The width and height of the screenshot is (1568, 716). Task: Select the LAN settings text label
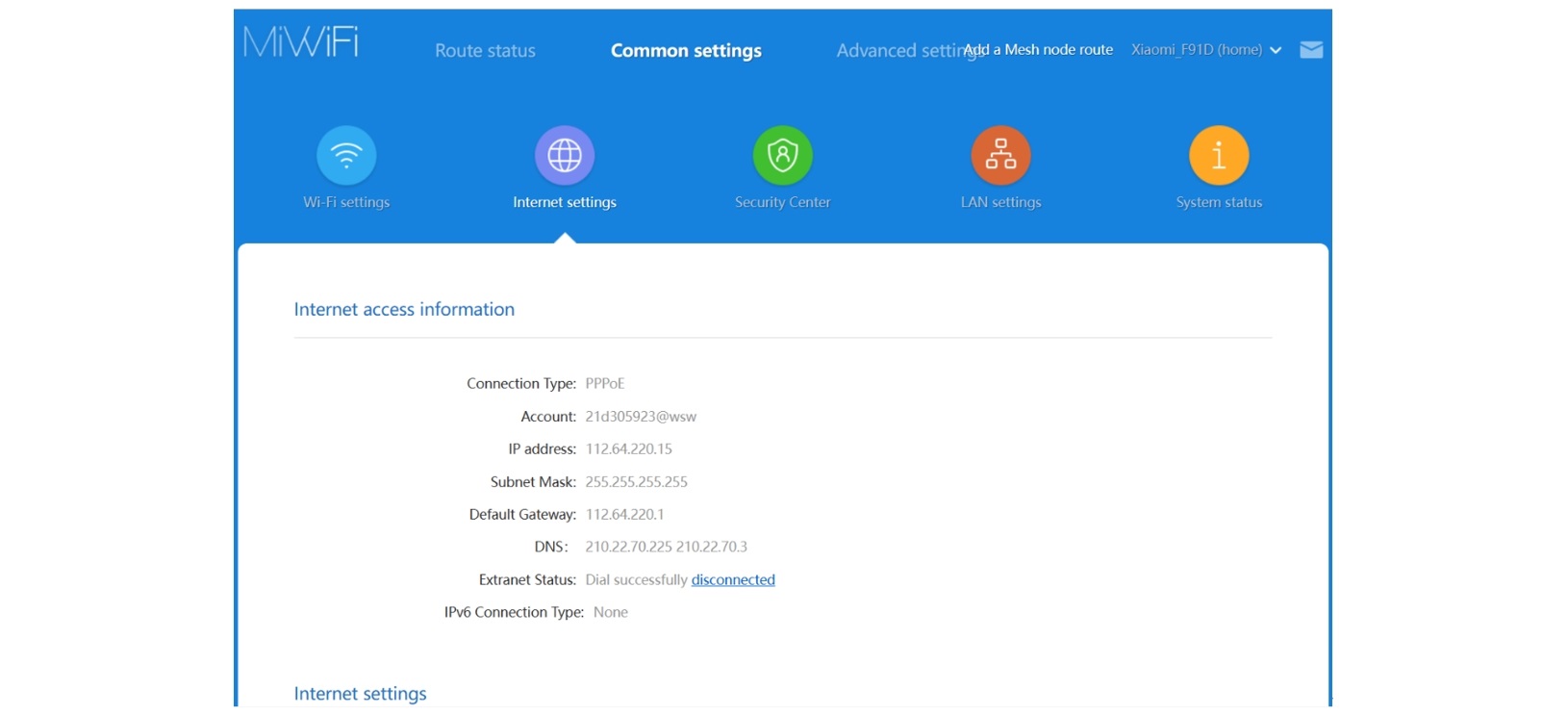(1000, 202)
